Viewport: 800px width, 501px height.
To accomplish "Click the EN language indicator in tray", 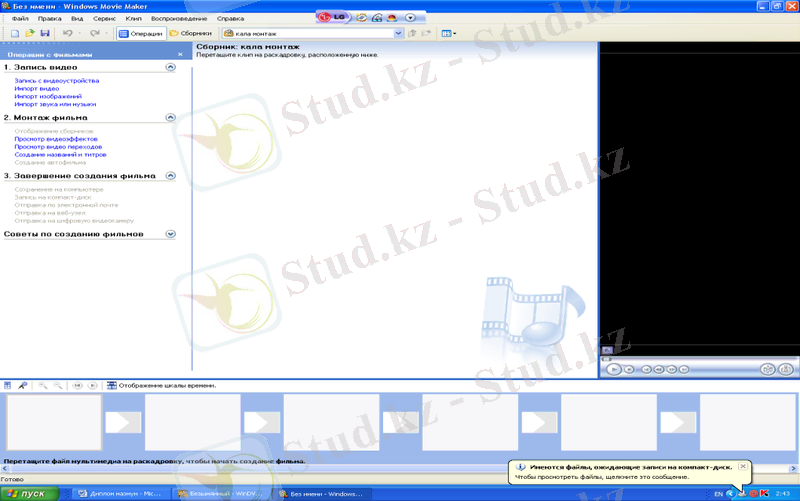I will (x=718, y=494).
